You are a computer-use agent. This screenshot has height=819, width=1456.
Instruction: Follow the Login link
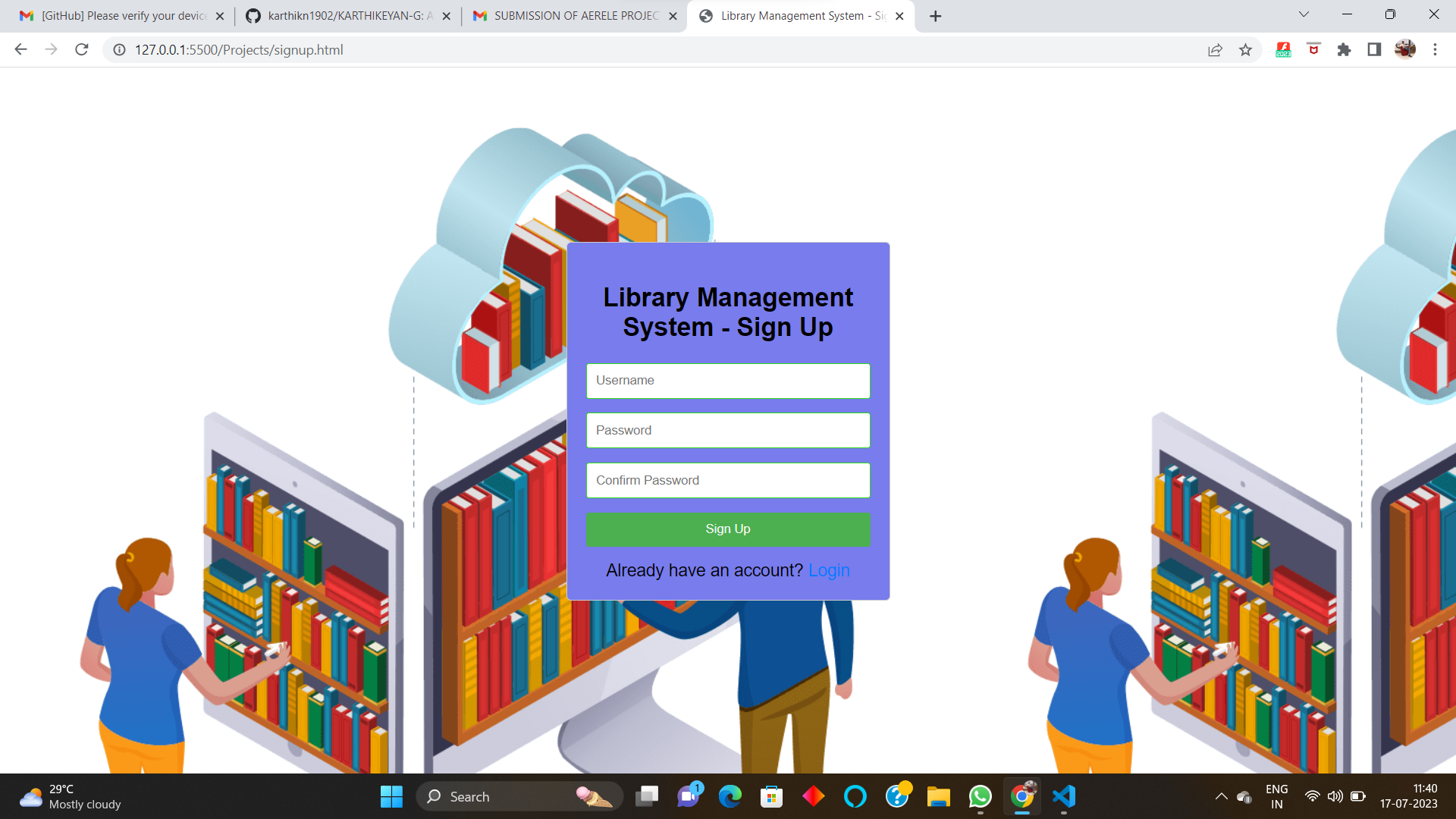(x=829, y=570)
